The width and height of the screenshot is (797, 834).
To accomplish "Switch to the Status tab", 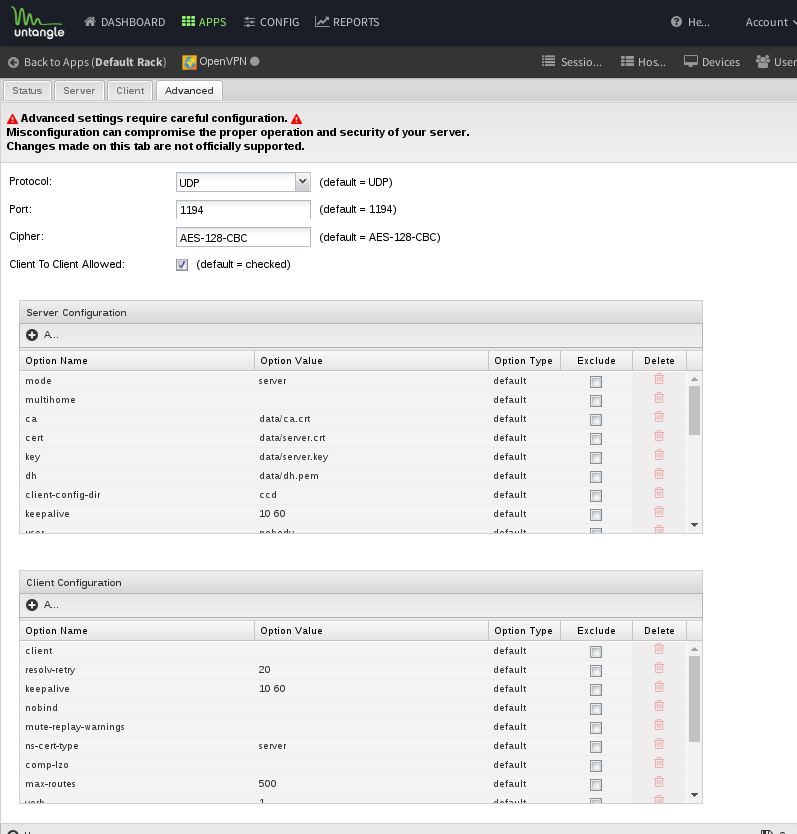I will coord(27,90).
